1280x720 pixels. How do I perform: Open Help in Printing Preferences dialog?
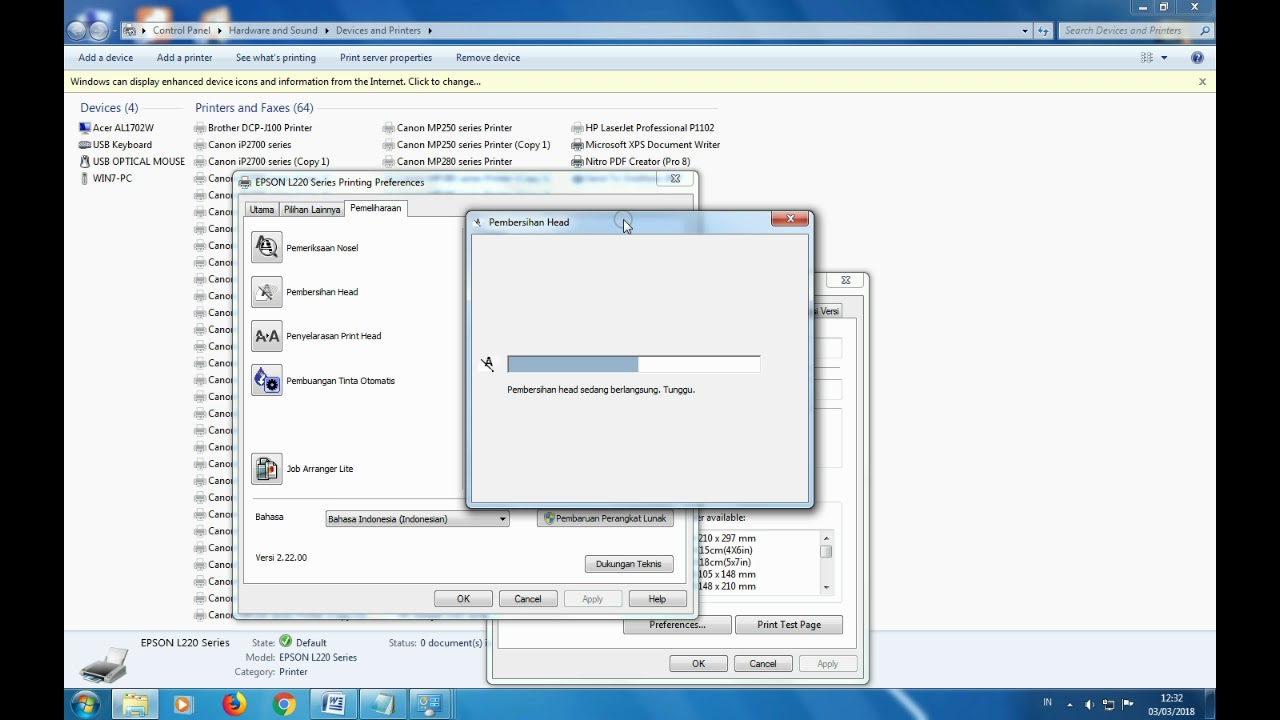[657, 599]
